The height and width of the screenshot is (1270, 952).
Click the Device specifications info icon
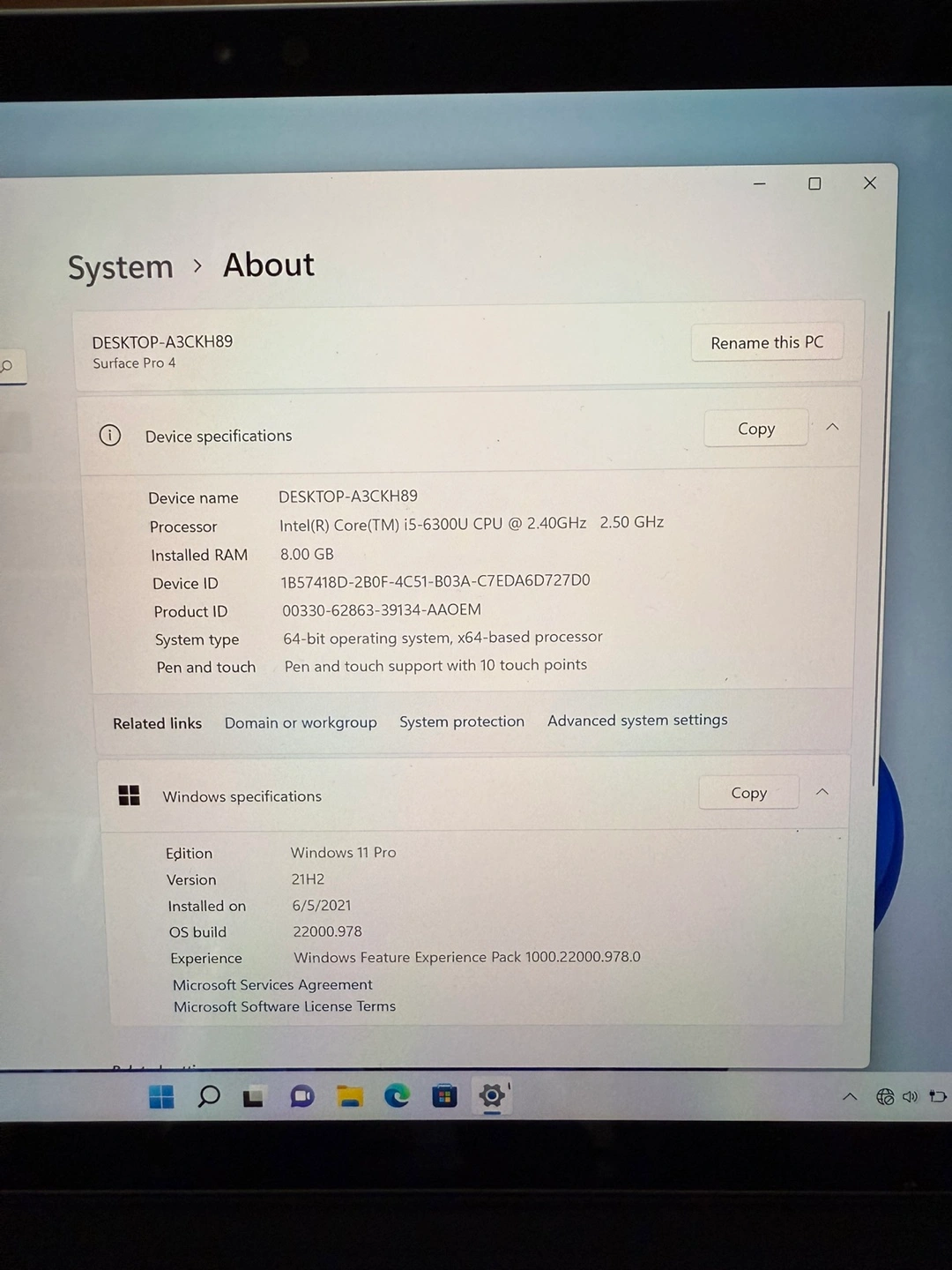coord(110,435)
